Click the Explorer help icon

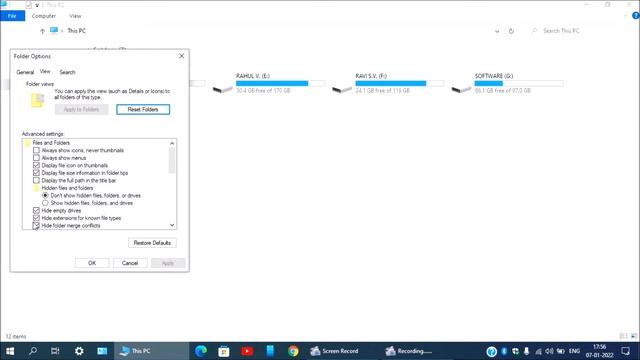[635, 16]
